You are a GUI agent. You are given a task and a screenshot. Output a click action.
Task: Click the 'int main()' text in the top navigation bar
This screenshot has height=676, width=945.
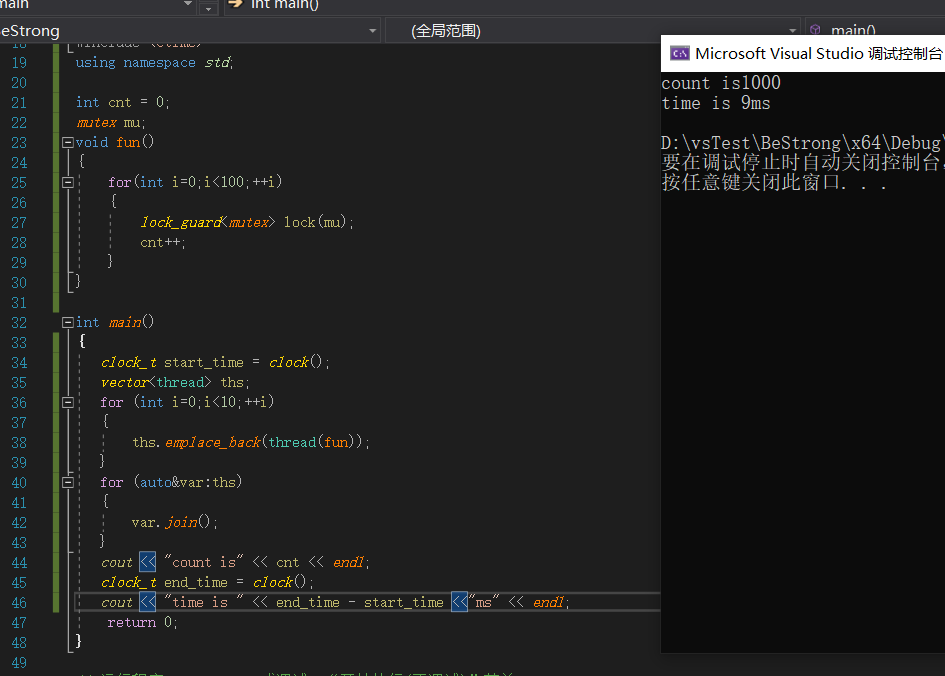click(x=284, y=4)
